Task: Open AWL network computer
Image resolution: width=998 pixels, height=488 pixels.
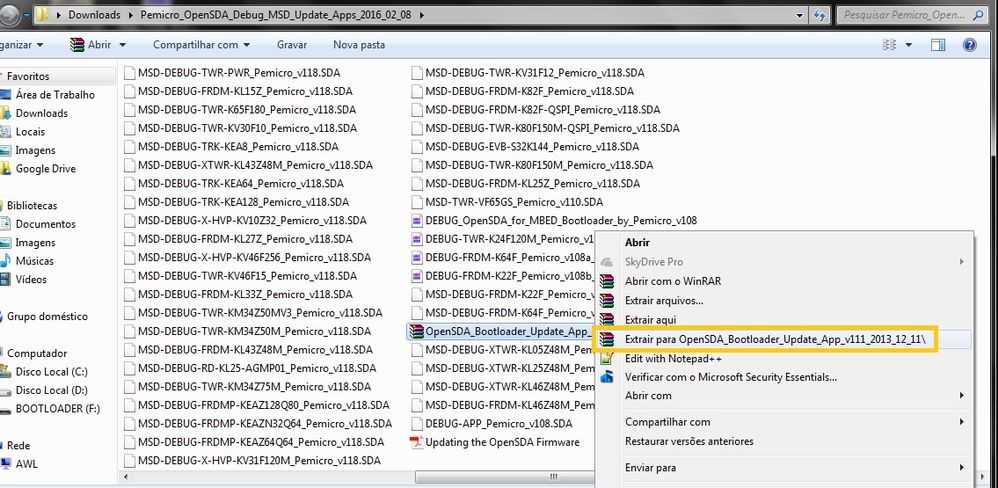Action: [x=26, y=464]
